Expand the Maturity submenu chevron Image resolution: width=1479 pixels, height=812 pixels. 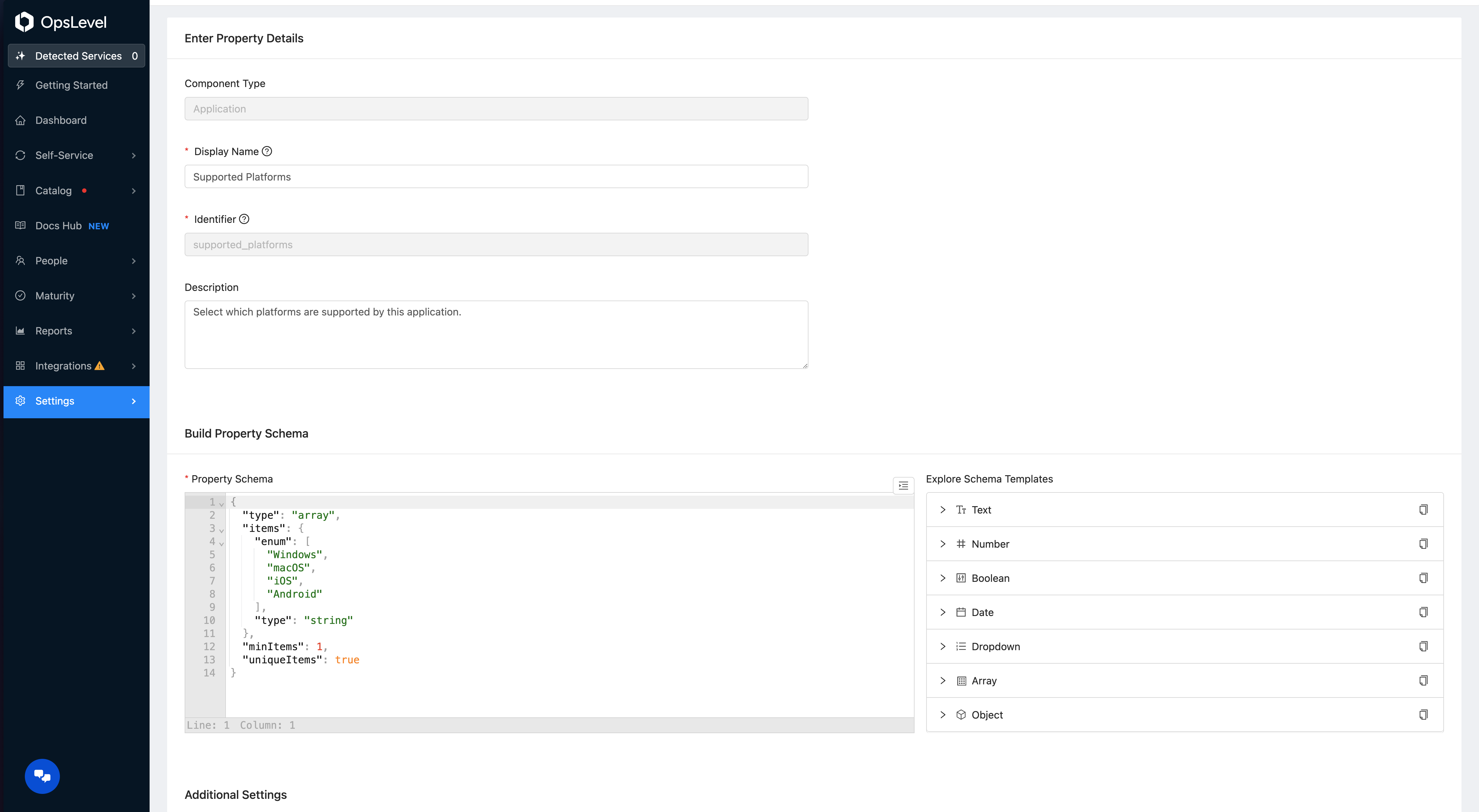[134, 296]
